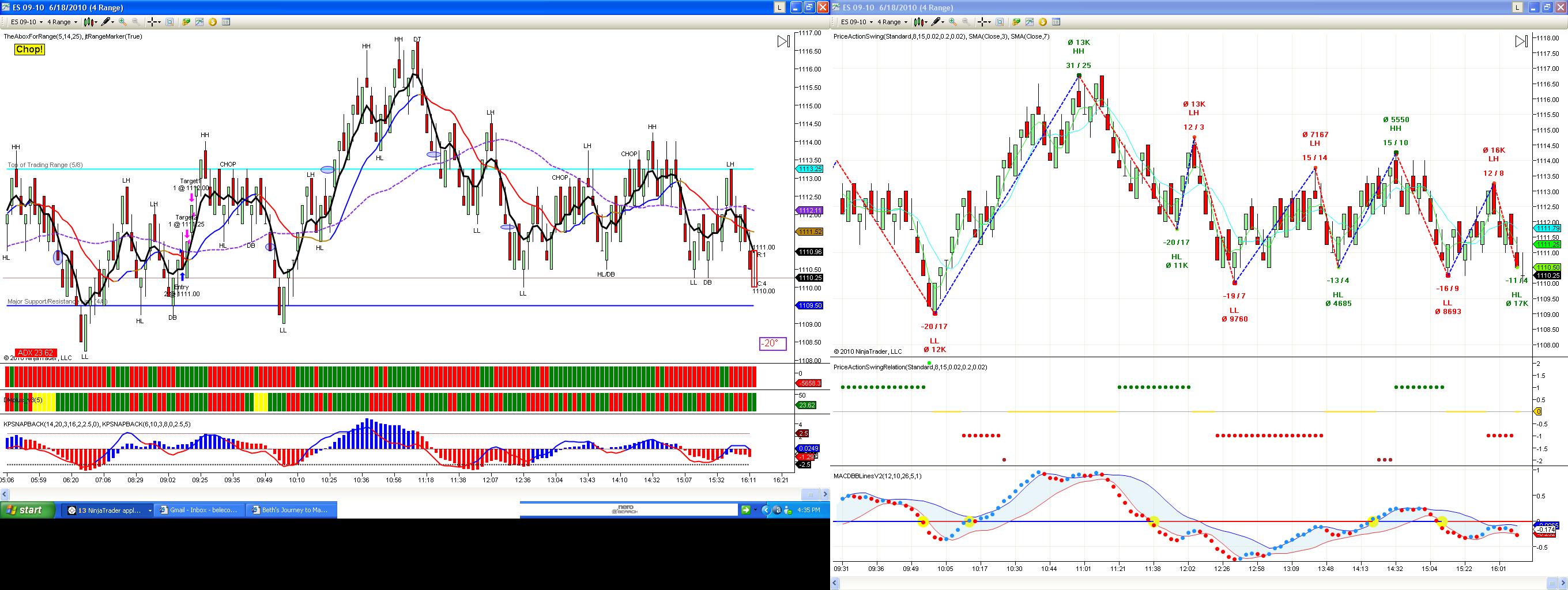
Task: Click the Major Support/Resistance line label
Action: [58, 301]
